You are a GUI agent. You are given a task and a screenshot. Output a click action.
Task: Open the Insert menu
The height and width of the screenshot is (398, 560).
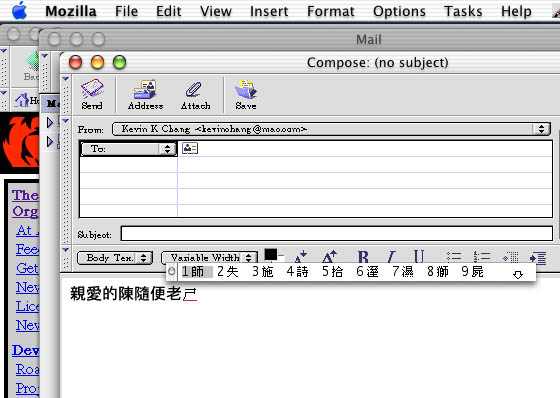(x=269, y=11)
